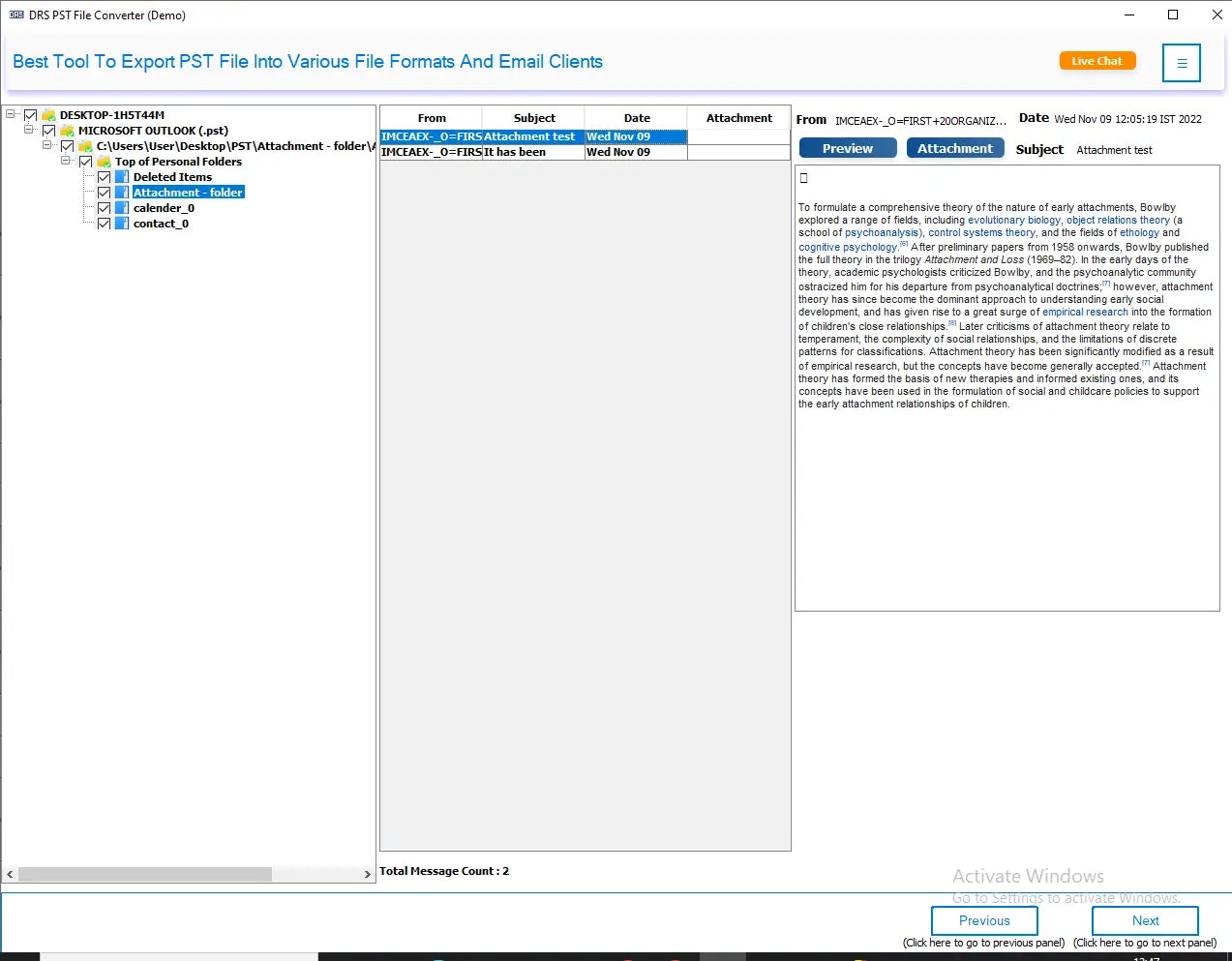Click the Attachment - folder item icon

(x=122, y=193)
